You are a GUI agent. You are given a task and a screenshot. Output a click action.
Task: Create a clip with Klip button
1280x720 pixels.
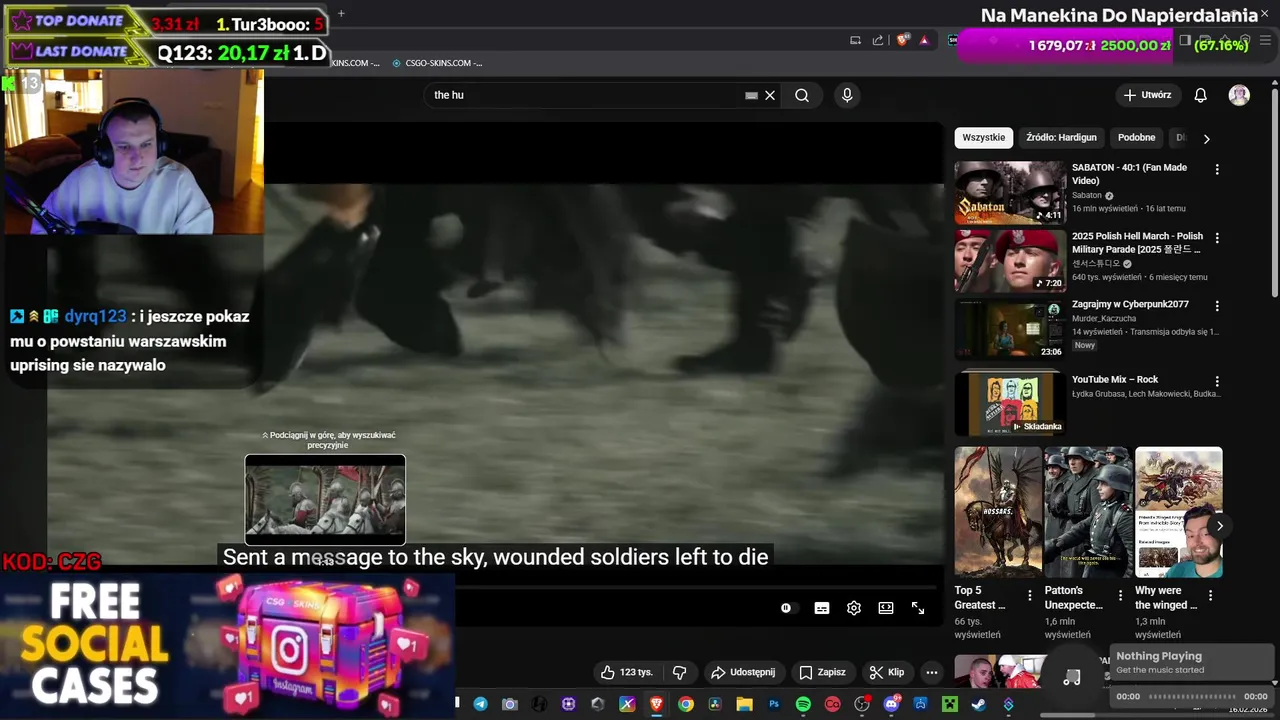click(887, 672)
